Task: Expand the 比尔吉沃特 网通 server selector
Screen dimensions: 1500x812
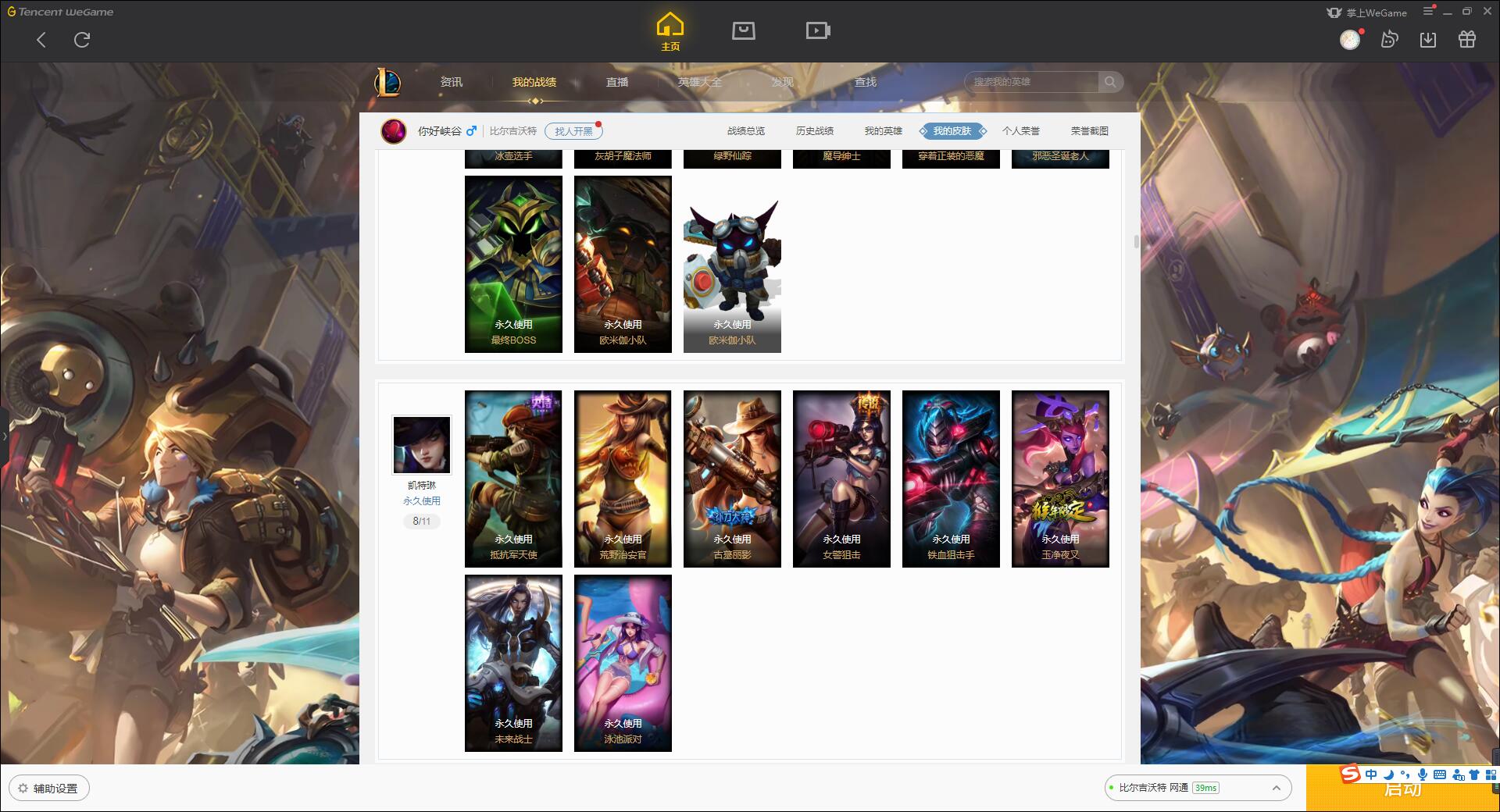Action: 1198,788
